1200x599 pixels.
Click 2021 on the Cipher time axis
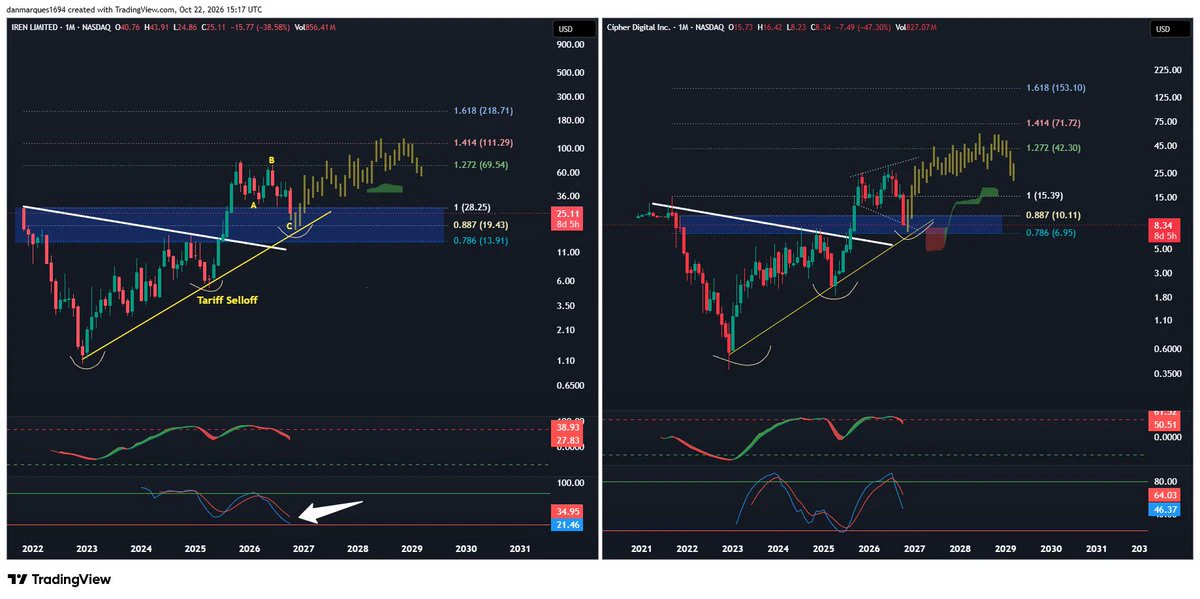(642, 549)
